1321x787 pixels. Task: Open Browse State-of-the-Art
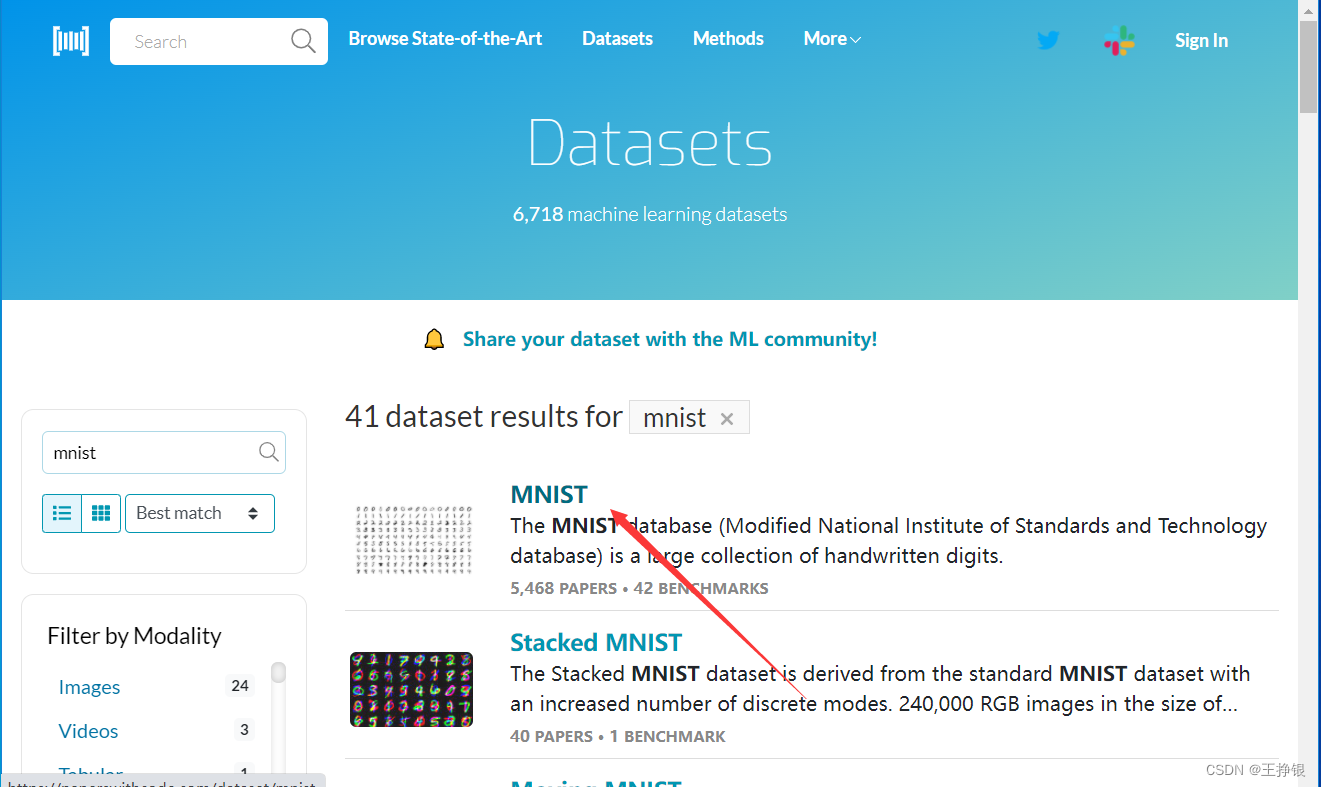pyautogui.click(x=445, y=39)
